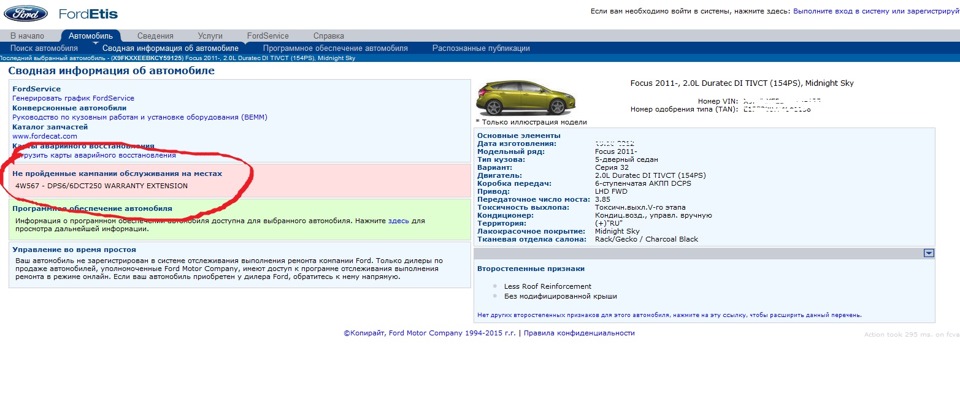Click the axle ratio value 3.85

[x=602, y=200]
